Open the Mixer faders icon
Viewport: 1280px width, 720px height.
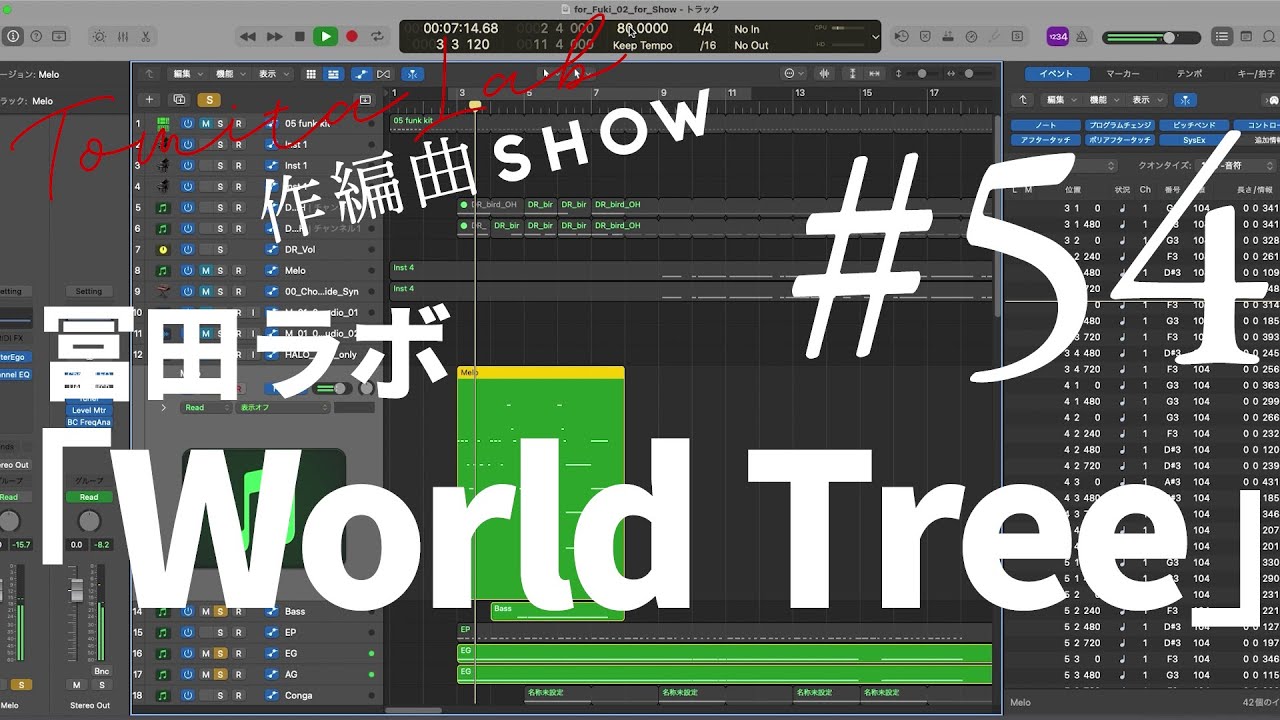[x=123, y=36]
